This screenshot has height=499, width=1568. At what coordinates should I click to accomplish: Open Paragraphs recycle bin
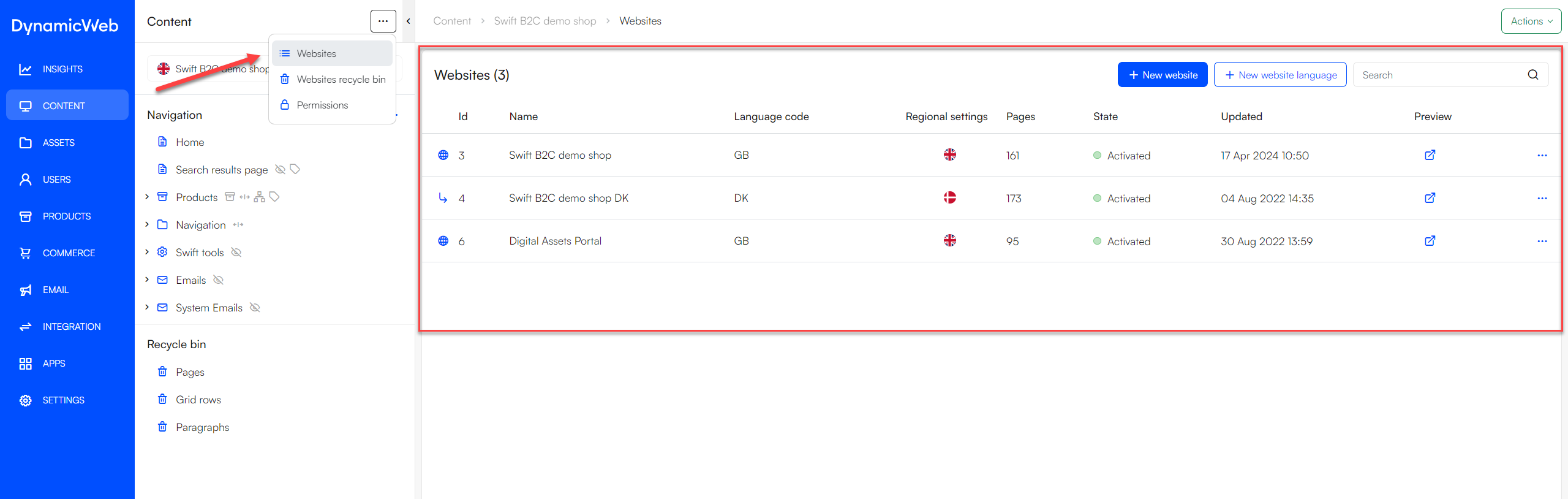point(202,427)
